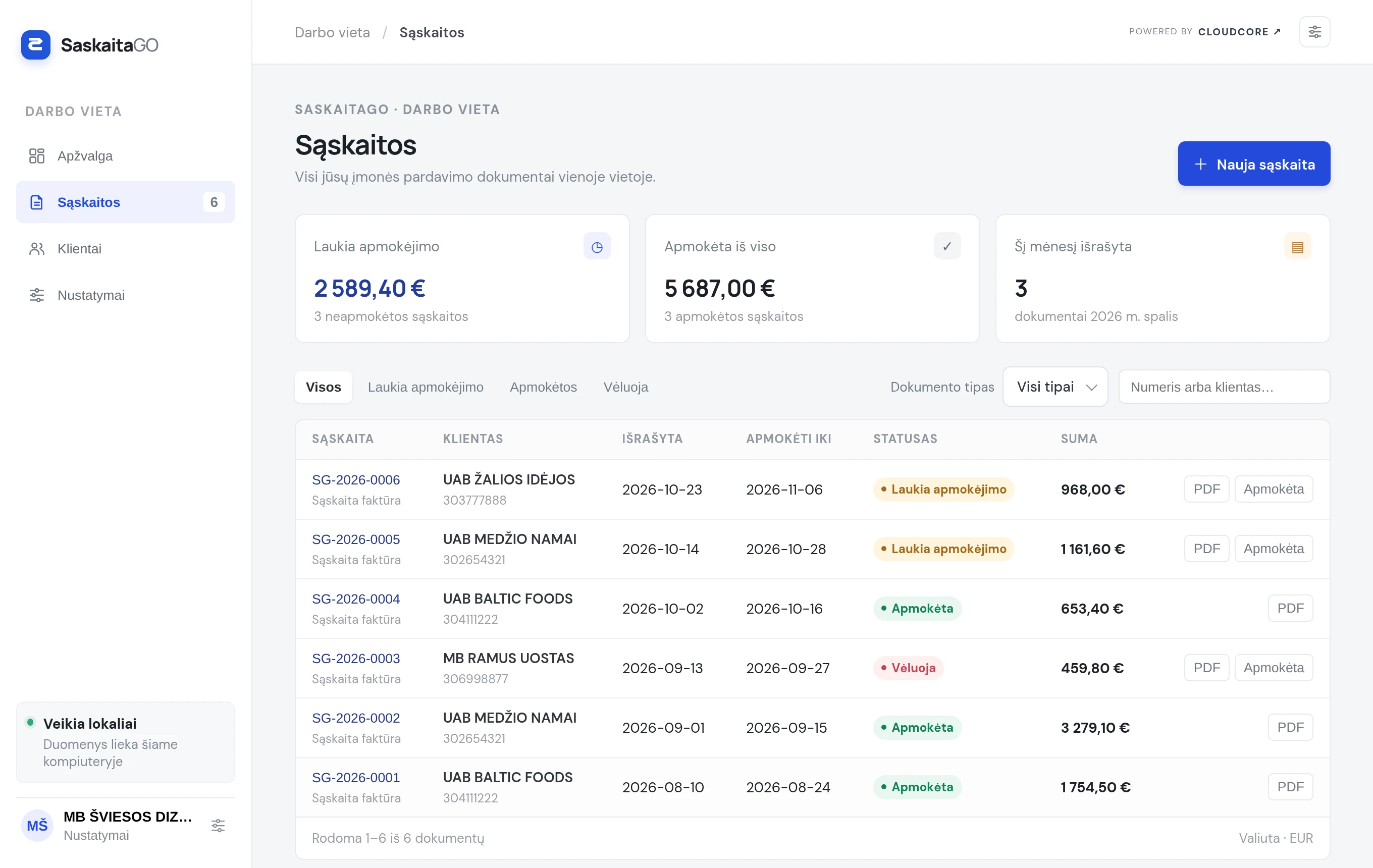Image resolution: width=1373 pixels, height=868 pixels.
Task: Click the Vėluoja status badge
Action: click(908, 668)
